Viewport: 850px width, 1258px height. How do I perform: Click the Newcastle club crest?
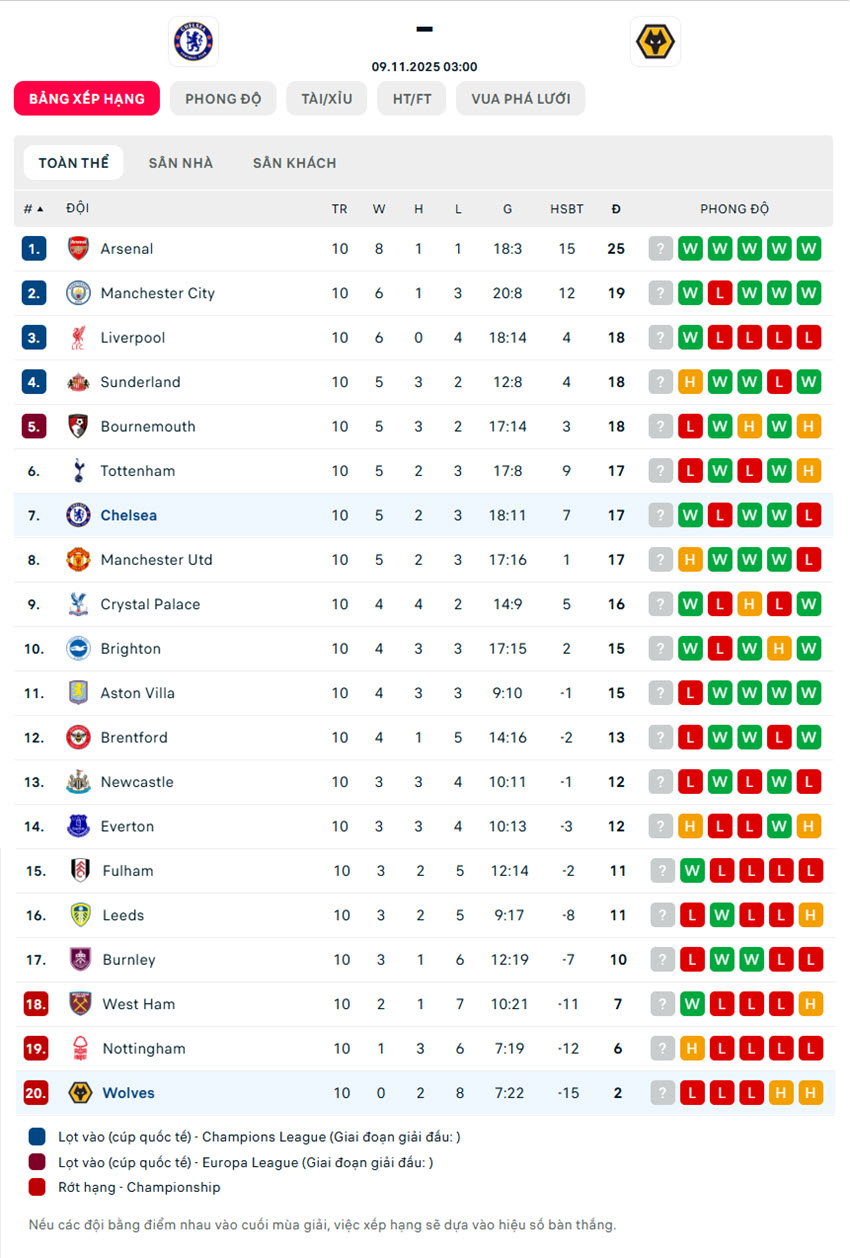click(x=78, y=782)
